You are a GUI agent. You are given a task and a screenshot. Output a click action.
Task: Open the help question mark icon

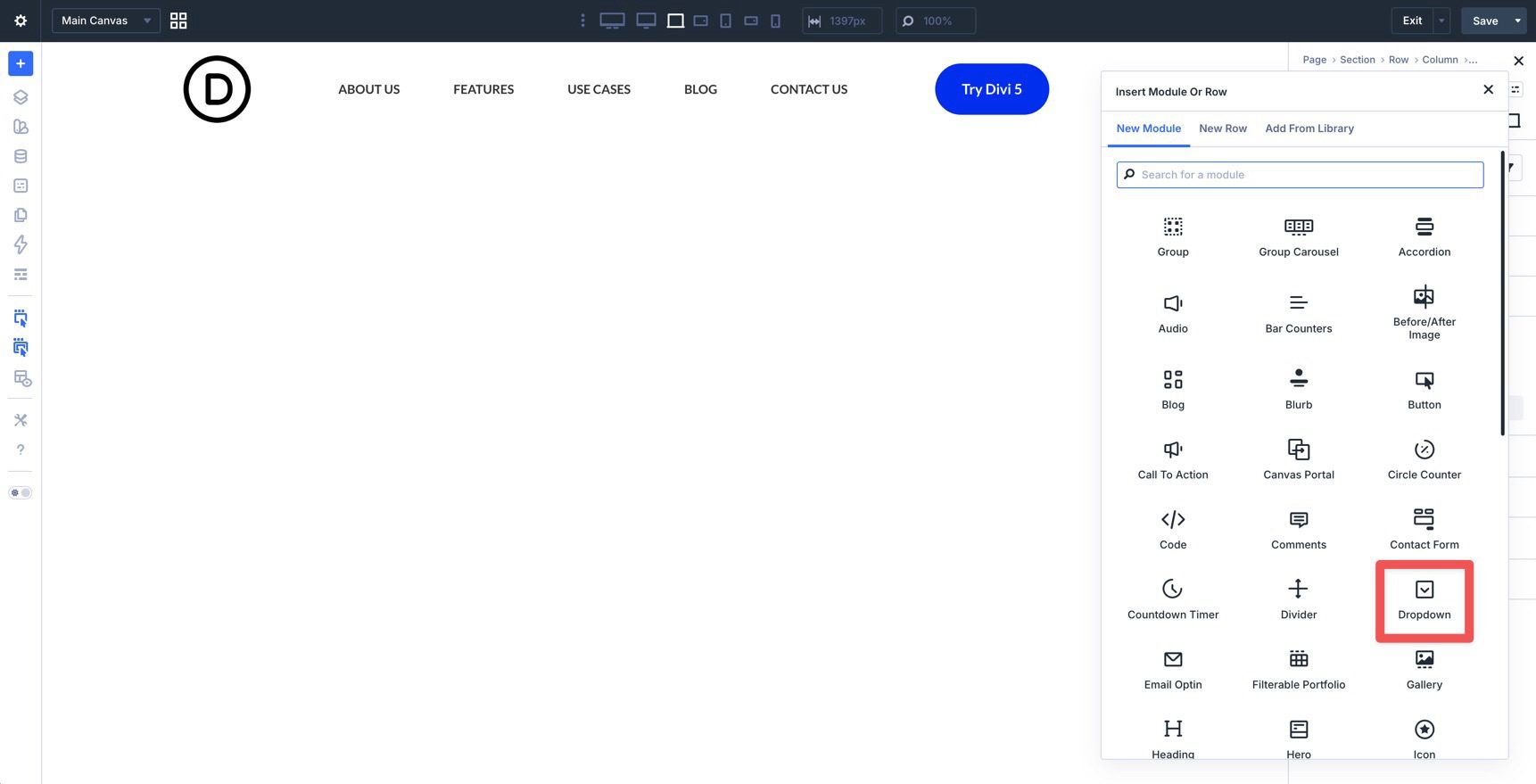coord(21,450)
